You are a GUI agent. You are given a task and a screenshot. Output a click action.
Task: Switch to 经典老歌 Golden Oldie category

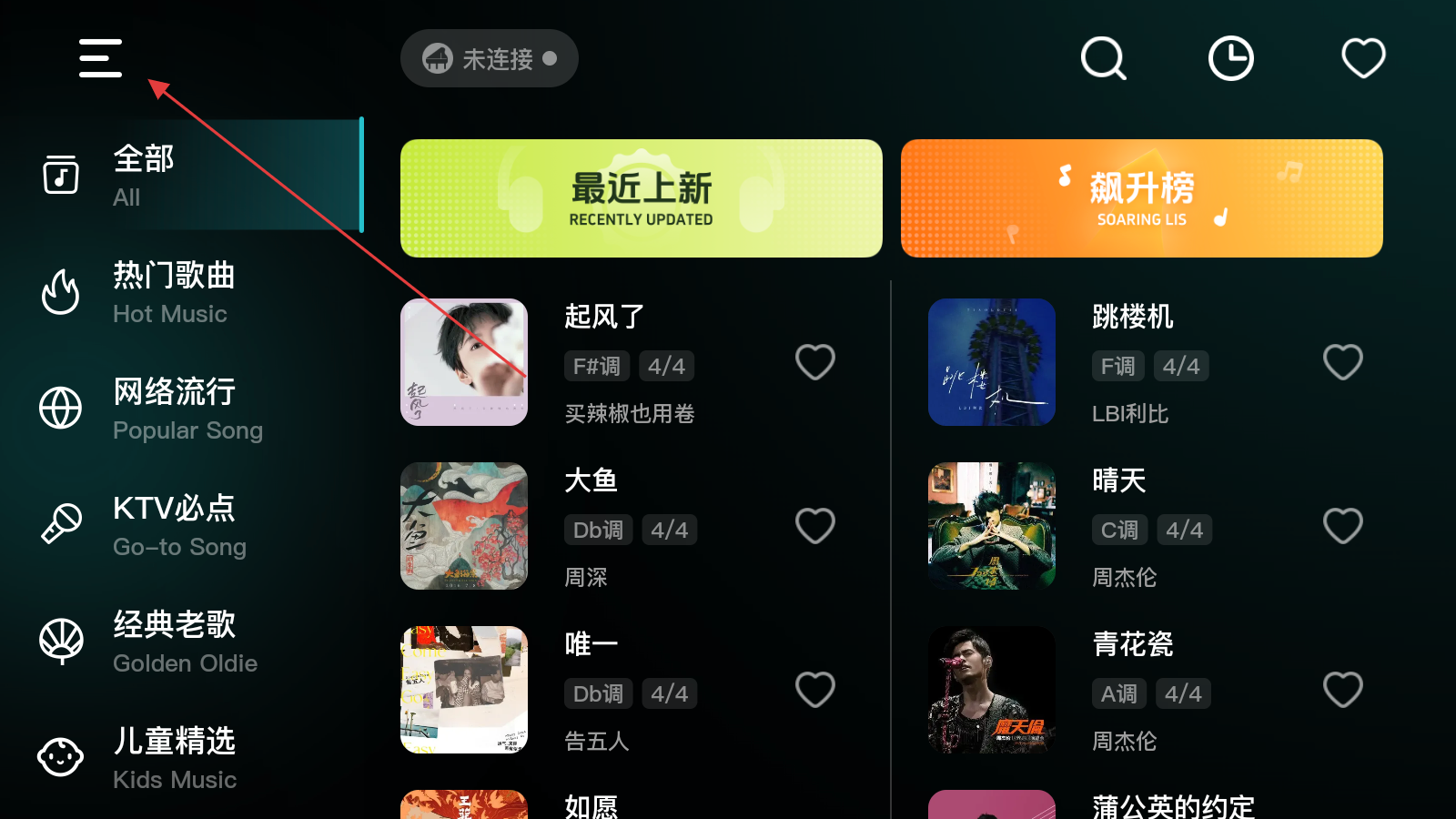tap(182, 642)
